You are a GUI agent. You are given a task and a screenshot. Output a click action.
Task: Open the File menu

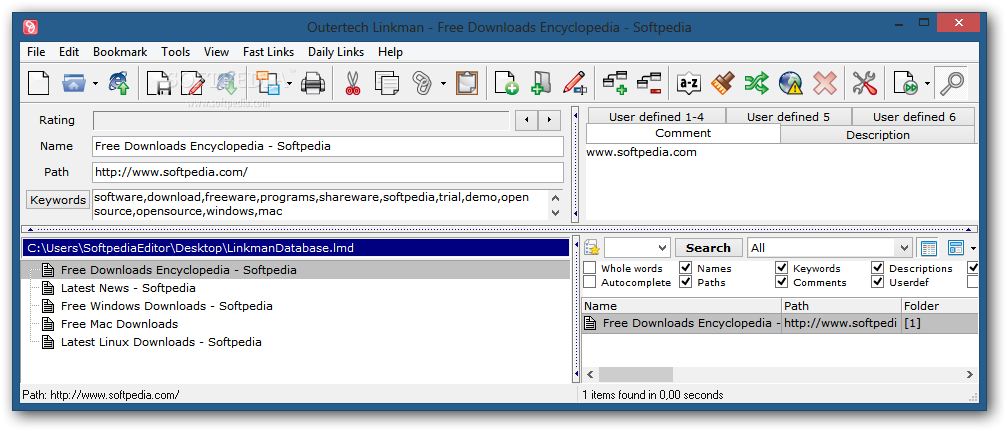tap(36, 52)
